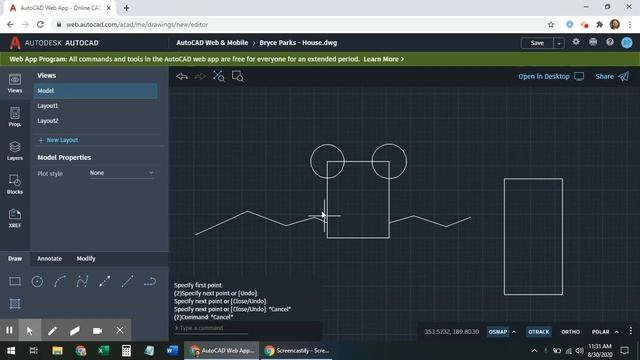Screen dimensions: 640x360
Task: Open the user account avatar
Action: [627, 42]
